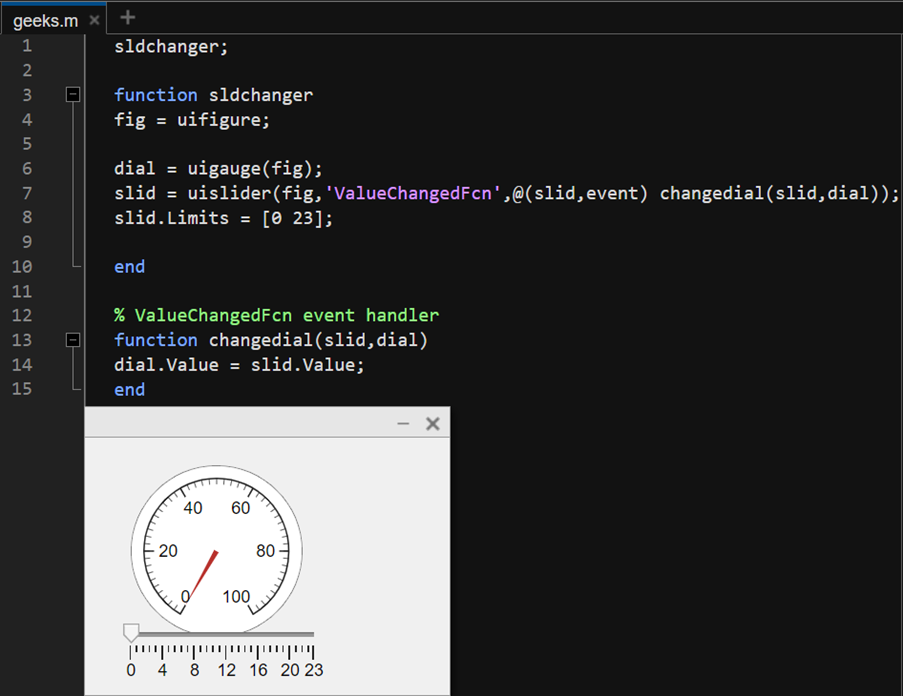Click slider tick label 8
The height and width of the screenshot is (696, 903).
pyautogui.click(x=195, y=670)
